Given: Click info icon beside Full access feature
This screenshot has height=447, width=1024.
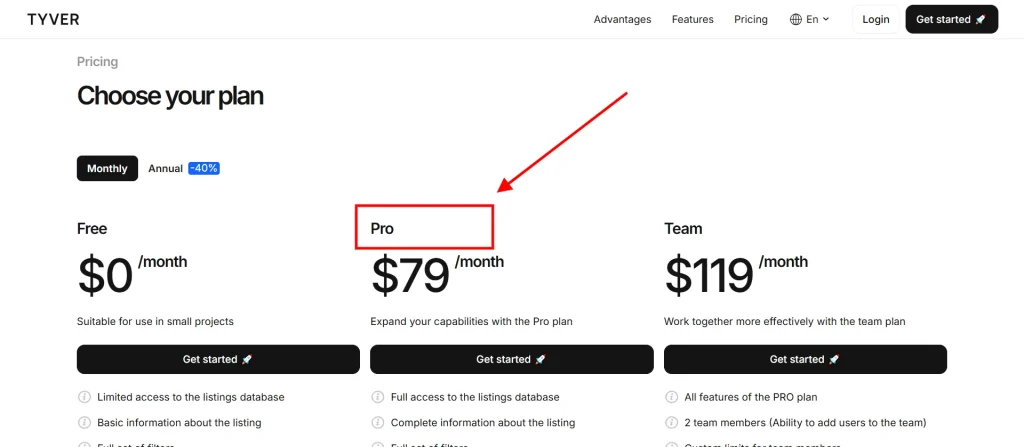Looking at the screenshot, I should click(377, 397).
